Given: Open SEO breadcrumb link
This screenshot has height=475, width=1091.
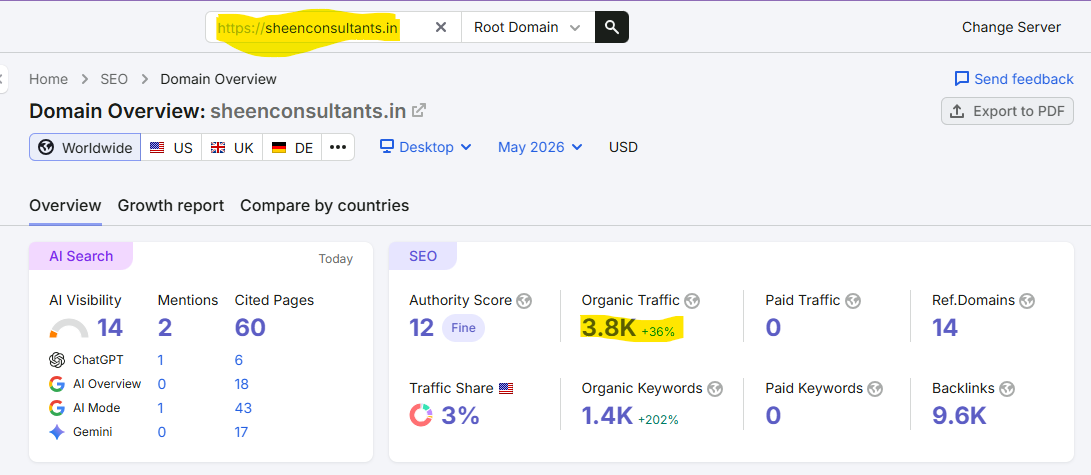Looking at the screenshot, I should pyautogui.click(x=114, y=79).
